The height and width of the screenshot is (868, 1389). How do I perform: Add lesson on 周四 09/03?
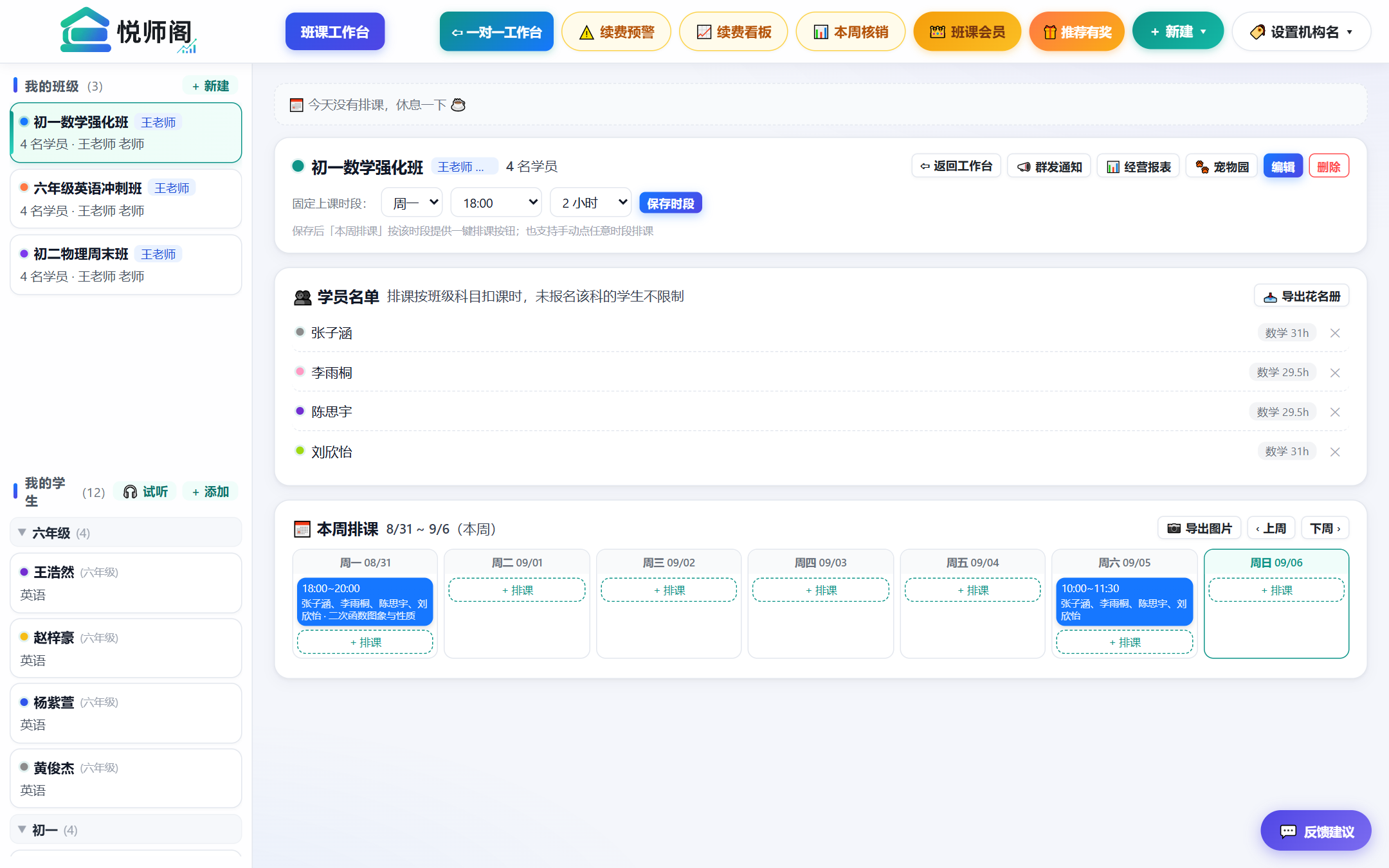click(821, 590)
